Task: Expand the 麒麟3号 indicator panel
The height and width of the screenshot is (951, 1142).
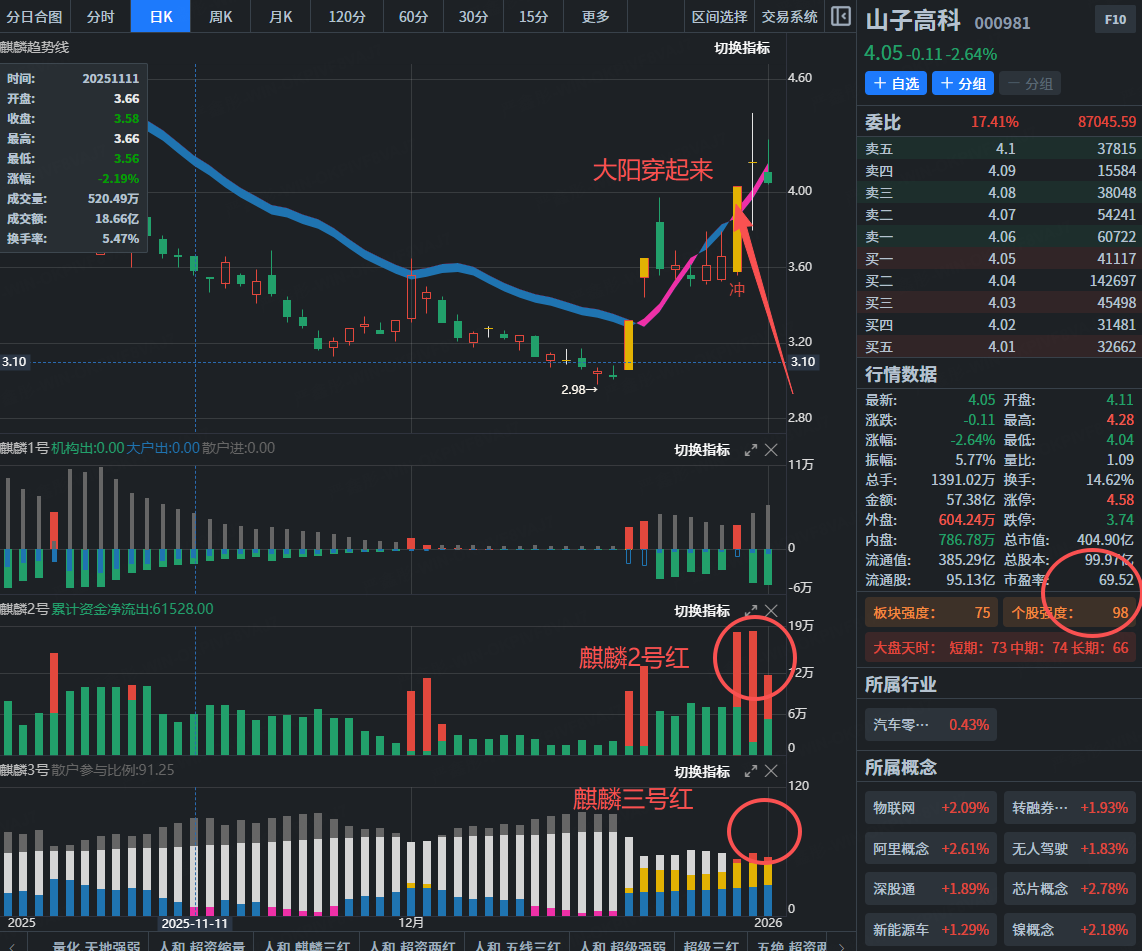Action: click(x=751, y=772)
